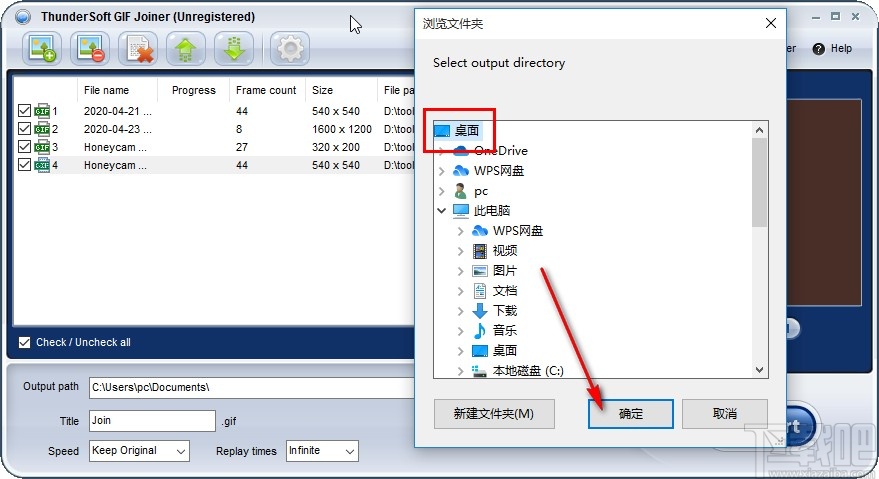Collapse the 此电脑 tree node
Viewport: 879px width, 479px height.
click(442, 210)
